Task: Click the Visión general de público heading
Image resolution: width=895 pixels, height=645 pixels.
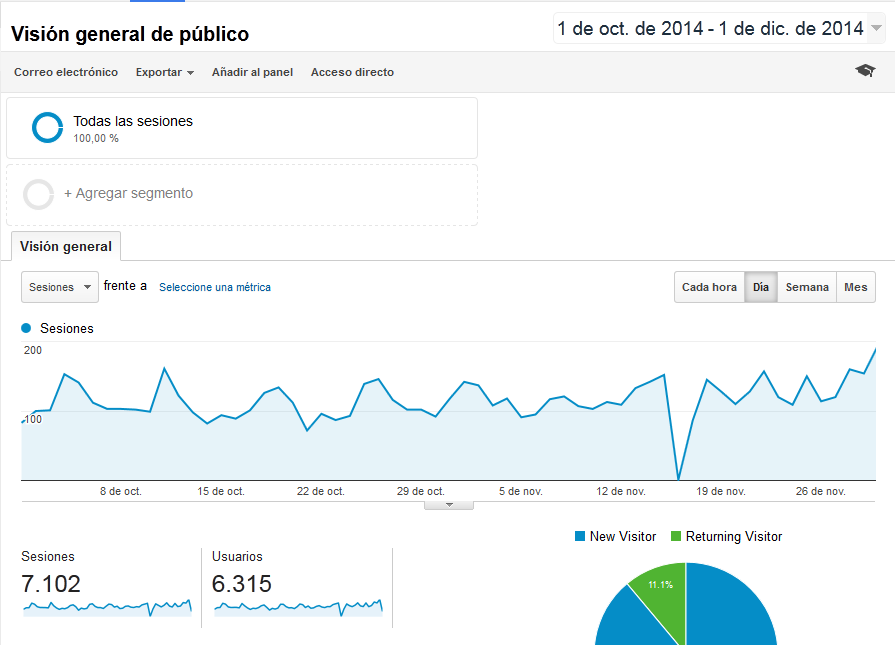Action: 130,34
